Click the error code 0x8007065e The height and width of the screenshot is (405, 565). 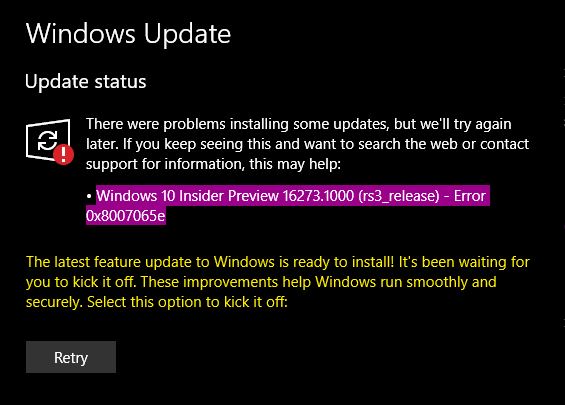pos(126,215)
